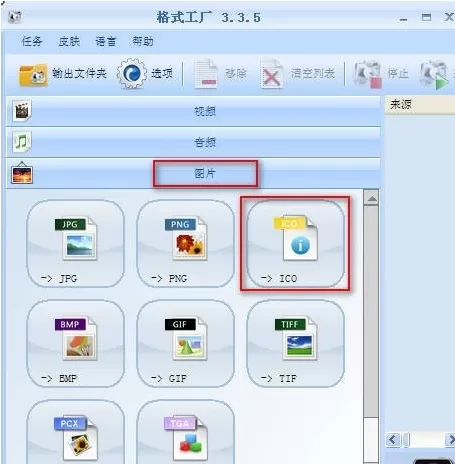Select the -> JPG conversion icon
This screenshot has width=455, height=464.
(75, 244)
